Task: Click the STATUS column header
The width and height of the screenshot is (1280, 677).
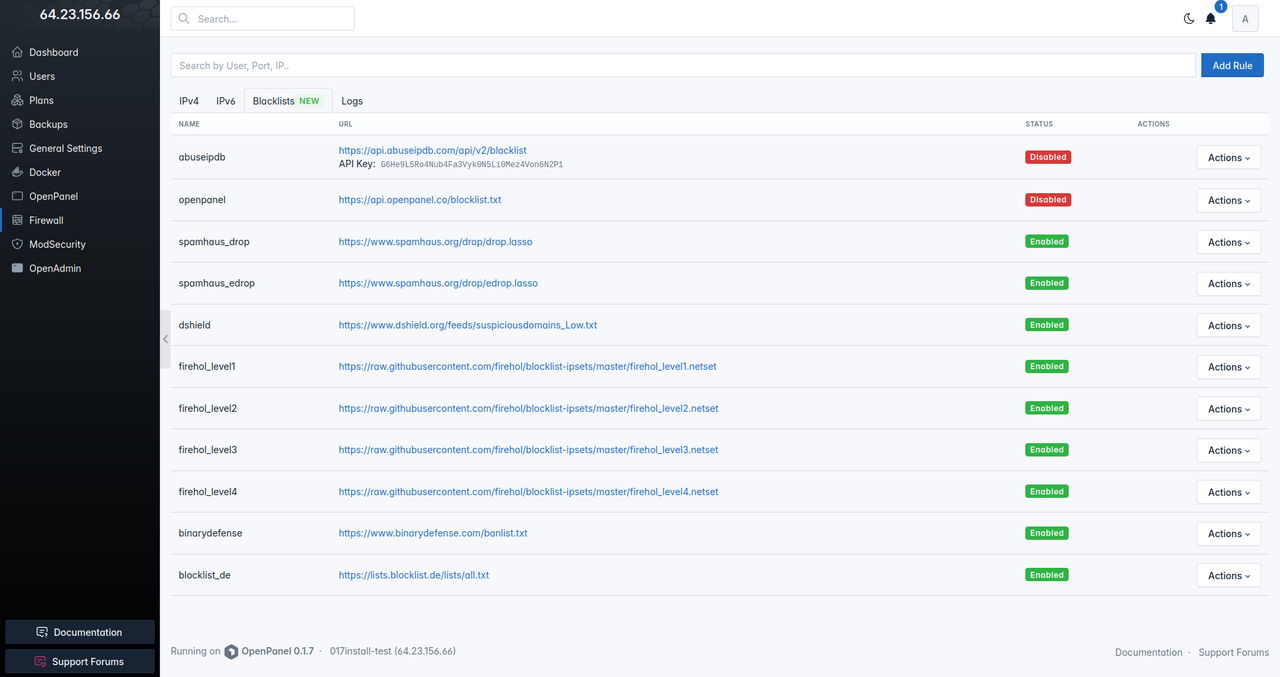Action: (1039, 124)
